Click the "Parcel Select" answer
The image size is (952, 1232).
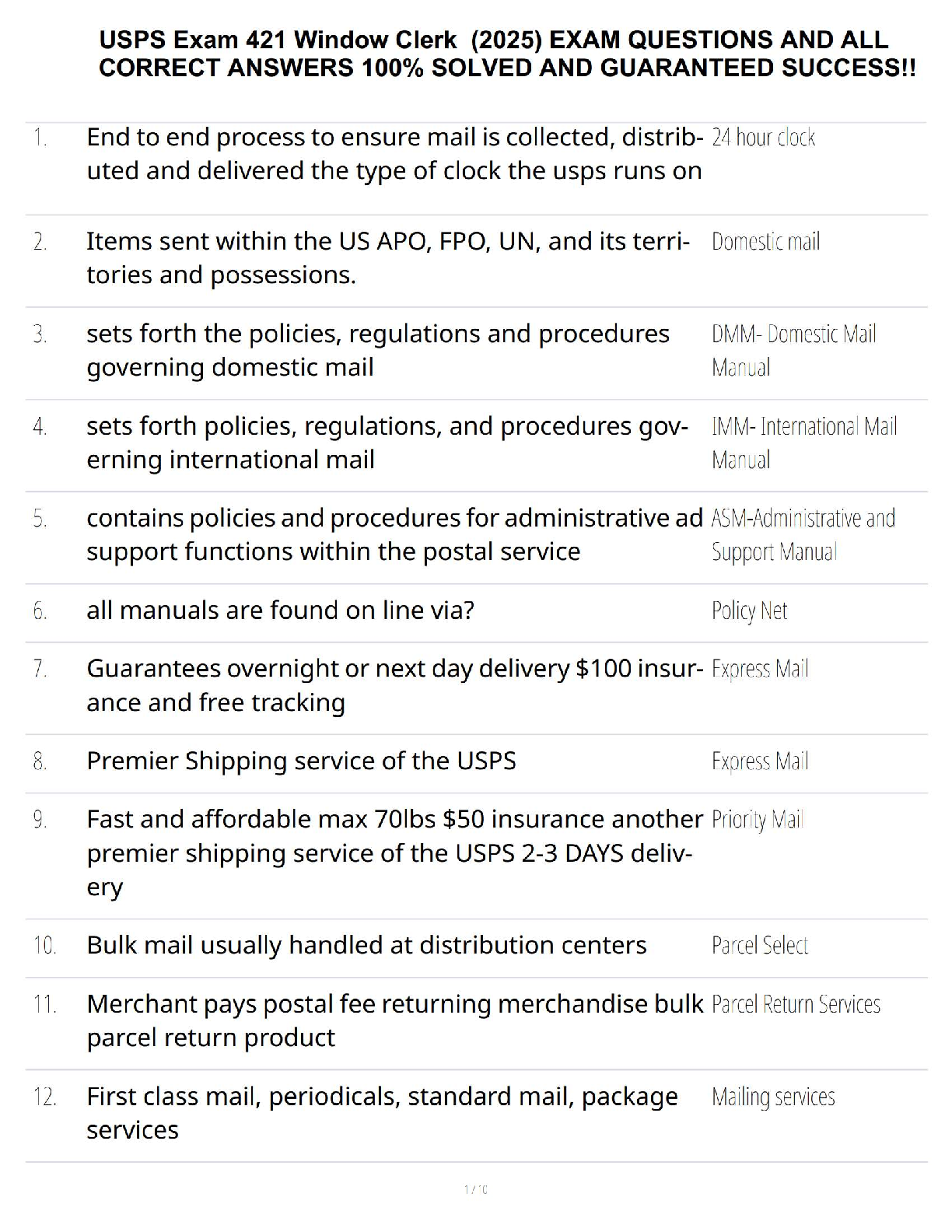760,946
